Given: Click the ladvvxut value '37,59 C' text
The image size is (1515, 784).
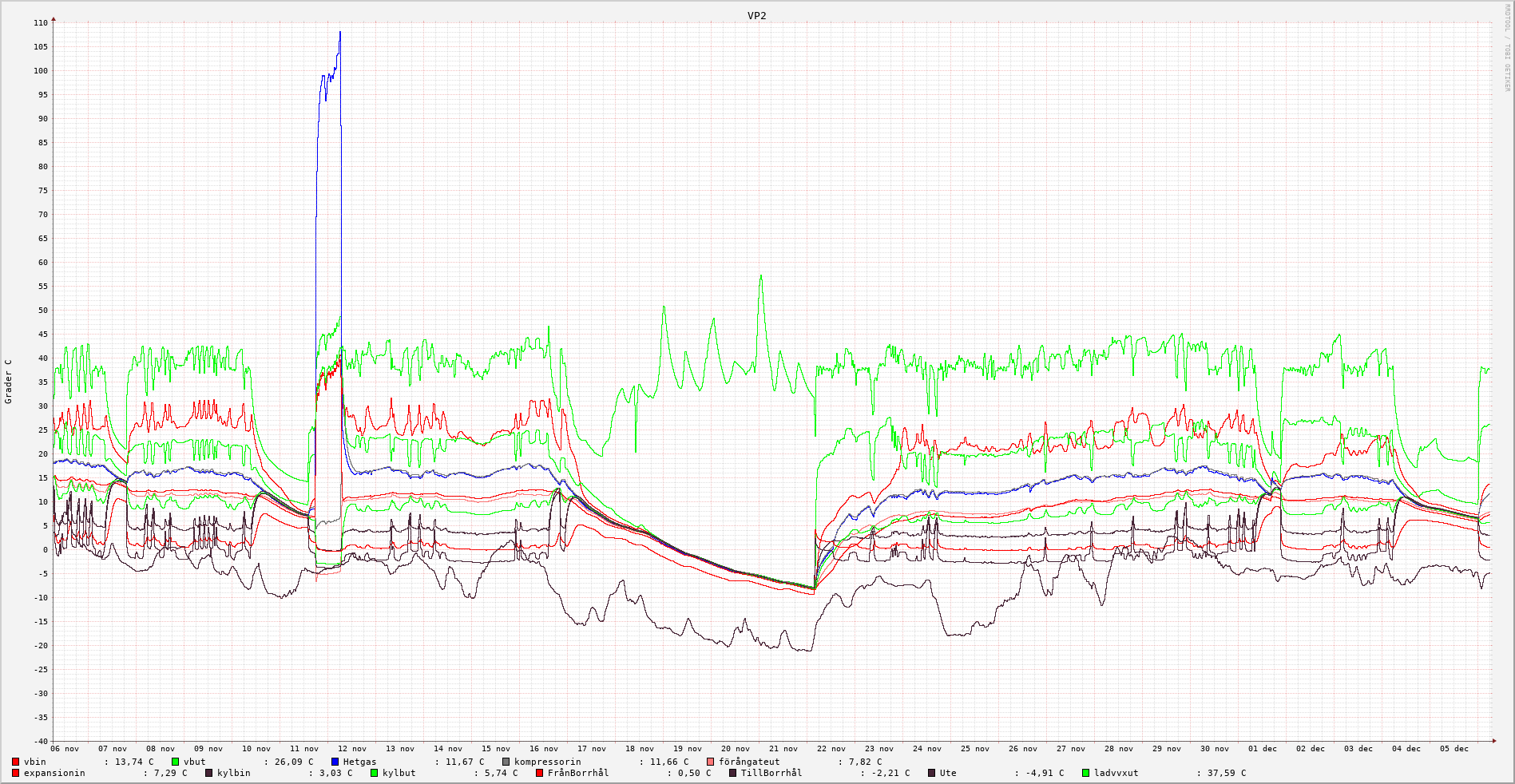Looking at the screenshot, I should (x=1224, y=773).
